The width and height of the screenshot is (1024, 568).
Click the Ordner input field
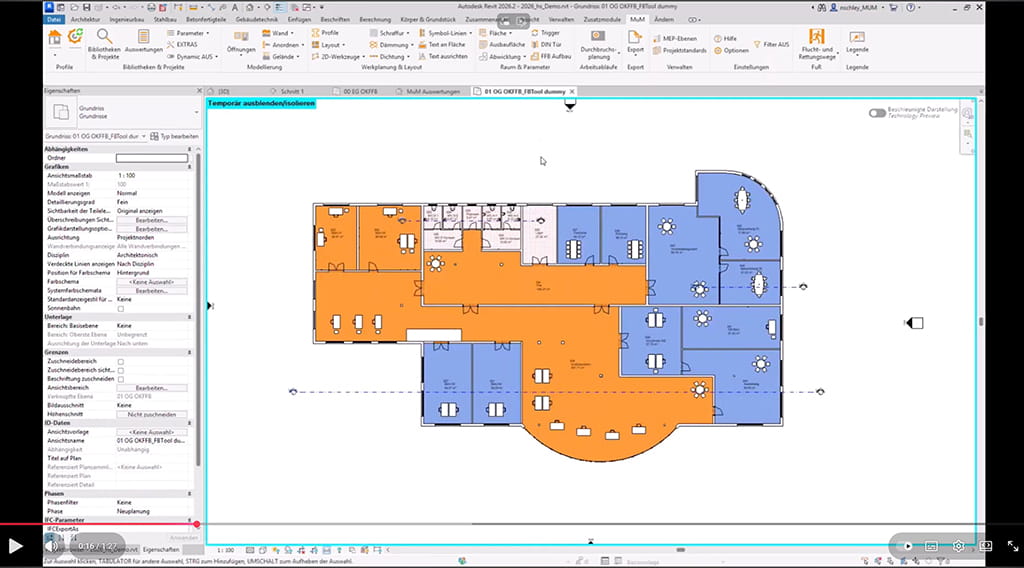pyautogui.click(x=152, y=158)
